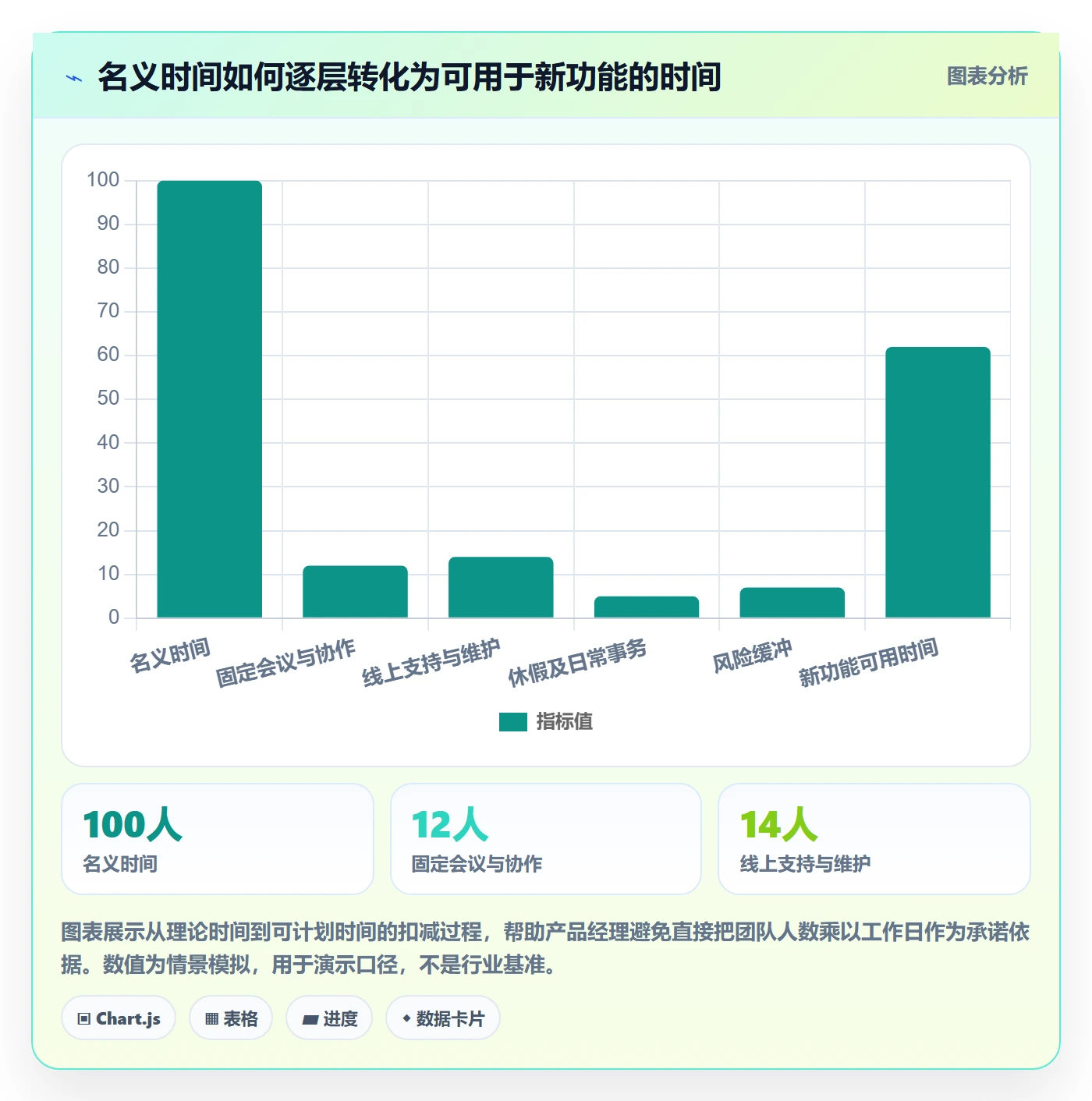Click the 进度 tag chip
The image size is (1092, 1101).
[329, 1018]
